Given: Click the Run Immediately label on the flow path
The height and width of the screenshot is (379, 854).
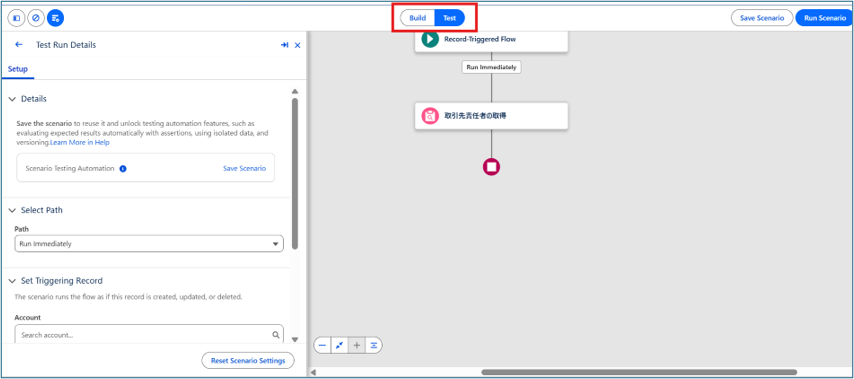Looking at the screenshot, I should click(x=491, y=68).
